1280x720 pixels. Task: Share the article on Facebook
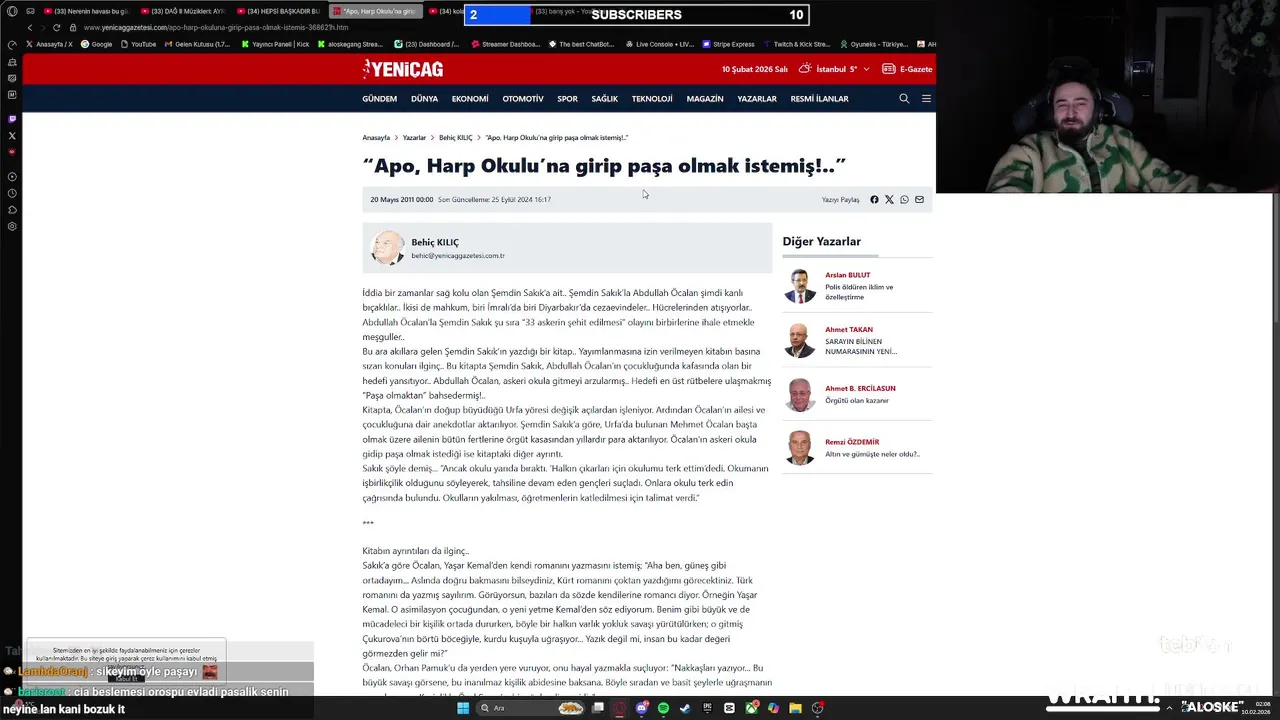coord(874,200)
